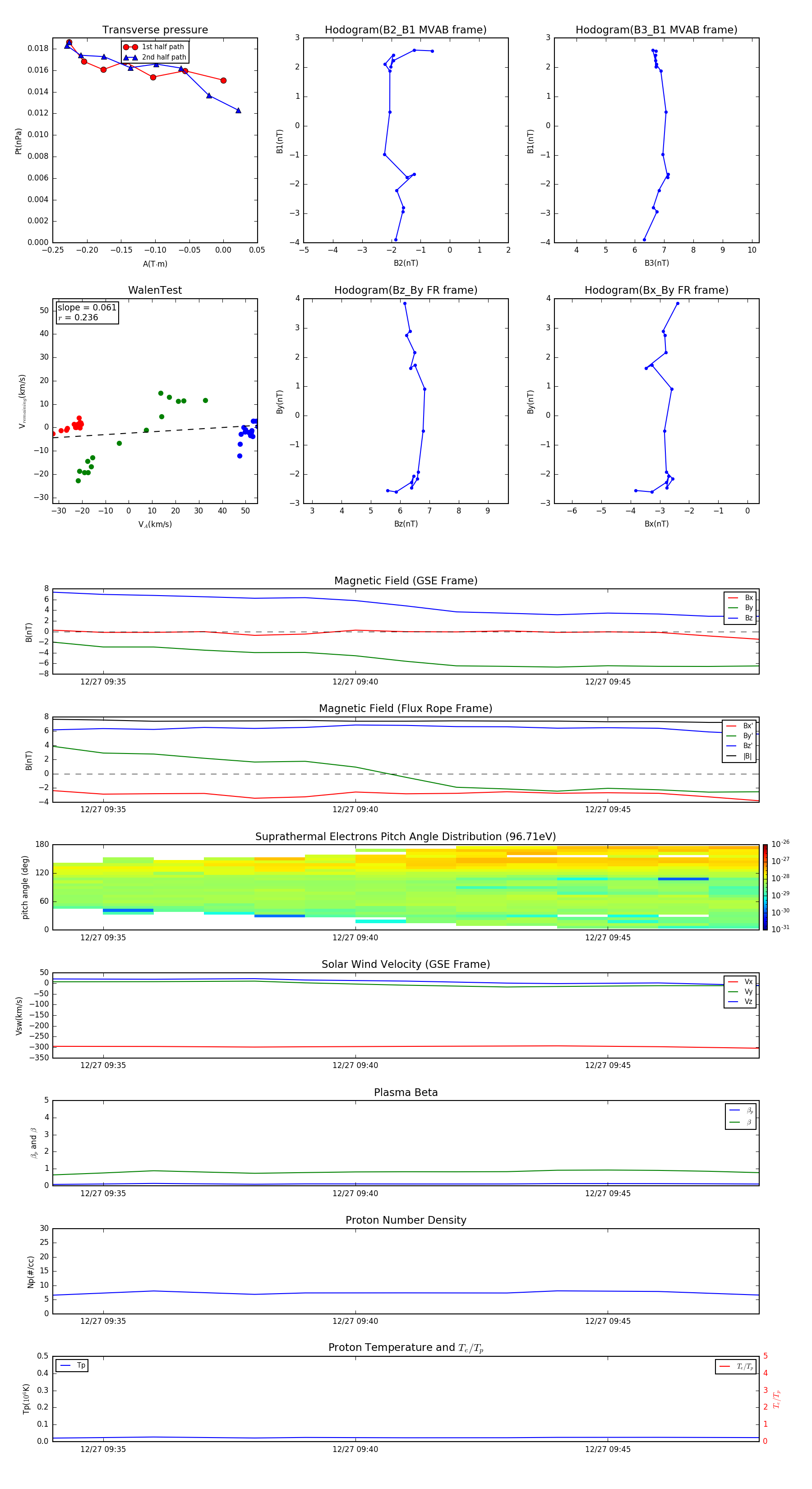Click '12/27 09:35' tick under Plasma Beta plot
Image resolution: width=812 pixels, height=1489 pixels.
103,1193
